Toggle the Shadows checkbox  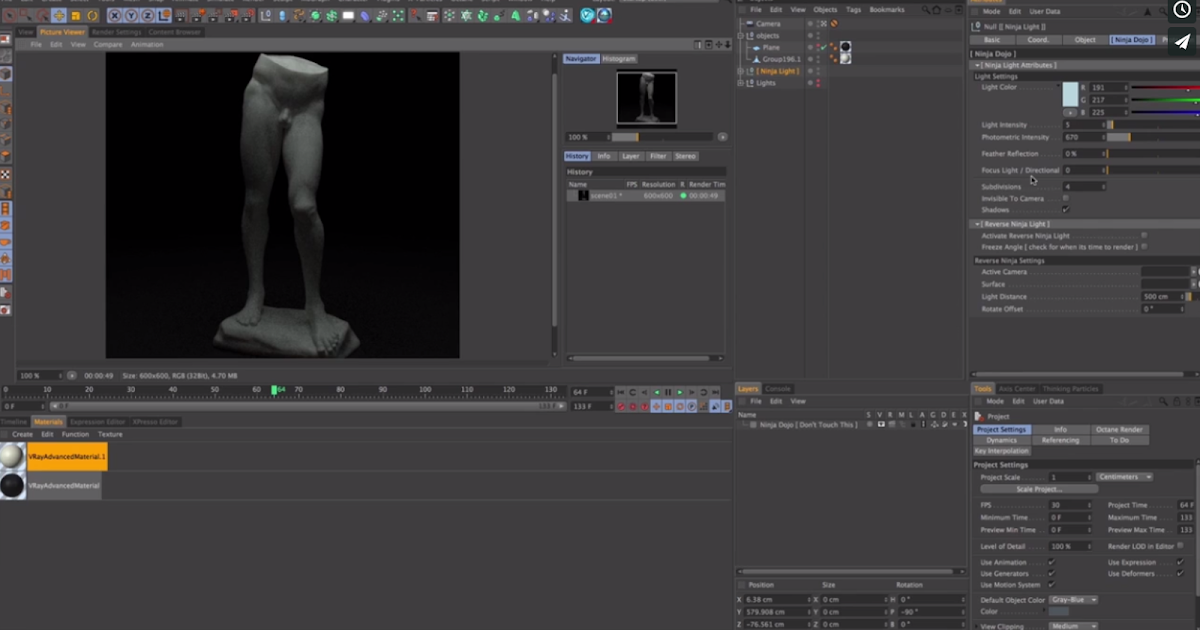(1065, 210)
